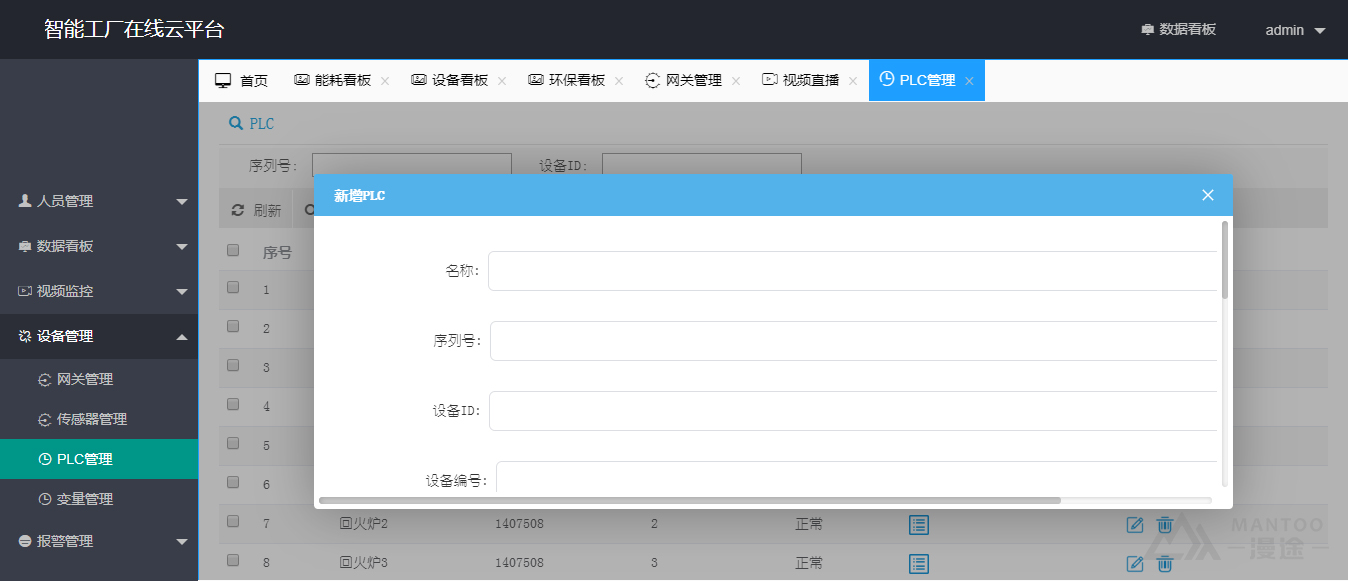
Task: Open 传感器管理 in the sidebar
Action: (x=91, y=419)
